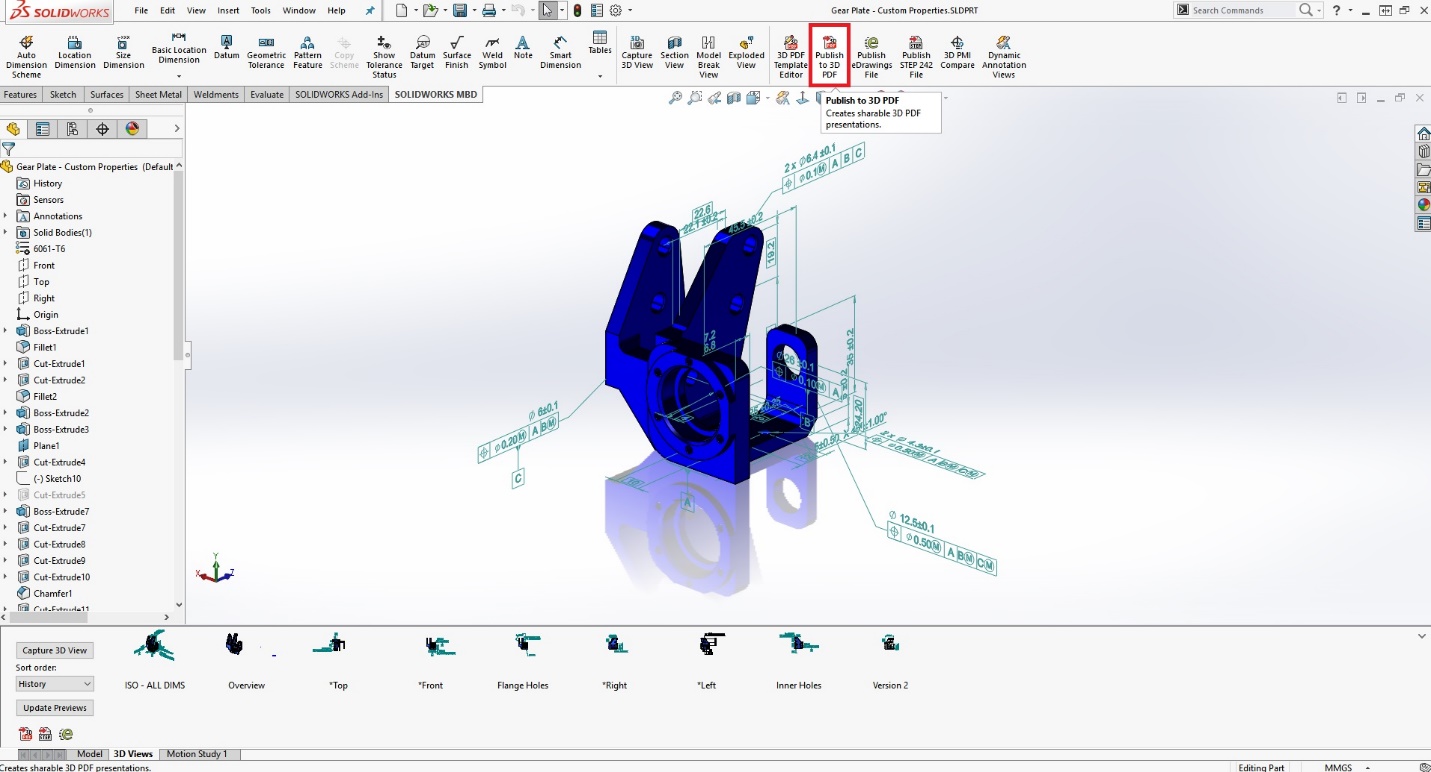The image size is (1431, 772).
Task: Launch the 3D PDF Template Editor
Action: pyautogui.click(x=790, y=52)
